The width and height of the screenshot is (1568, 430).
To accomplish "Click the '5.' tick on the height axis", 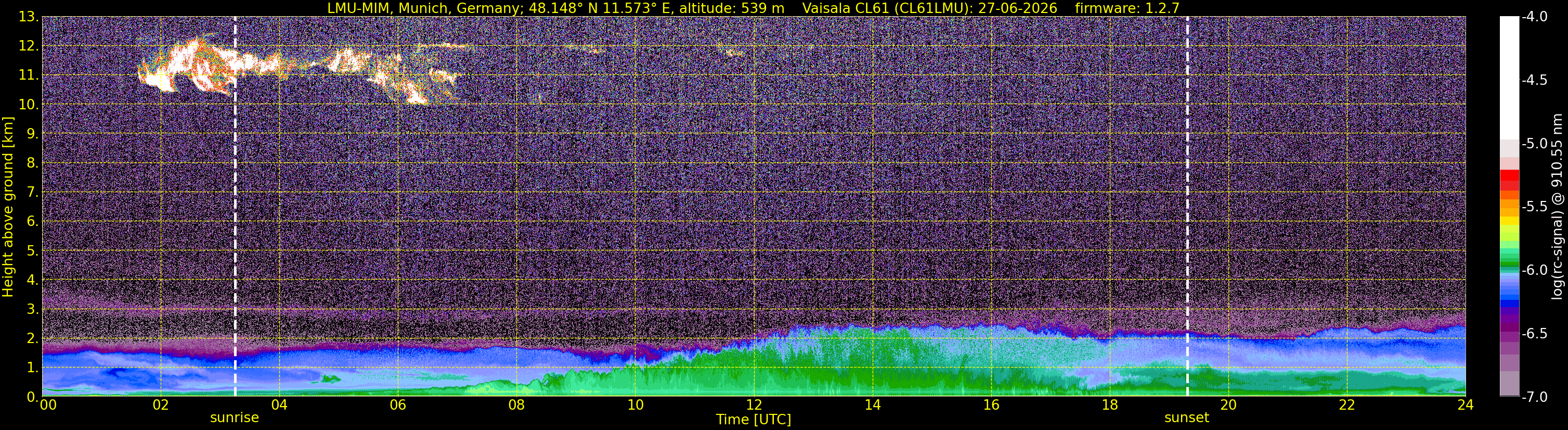I will (33, 251).
